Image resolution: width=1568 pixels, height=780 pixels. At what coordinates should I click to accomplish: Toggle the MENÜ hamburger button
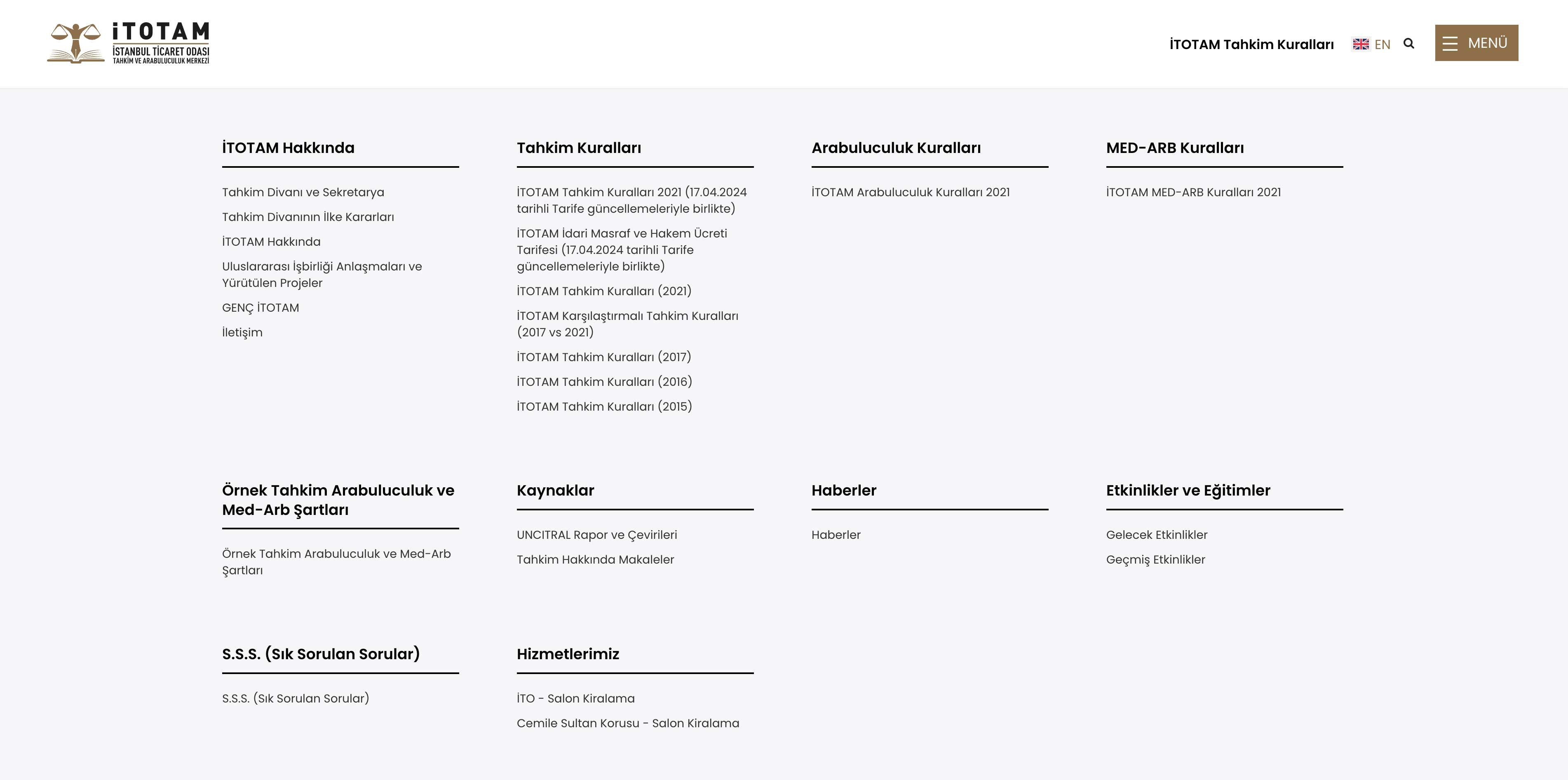coord(1476,43)
